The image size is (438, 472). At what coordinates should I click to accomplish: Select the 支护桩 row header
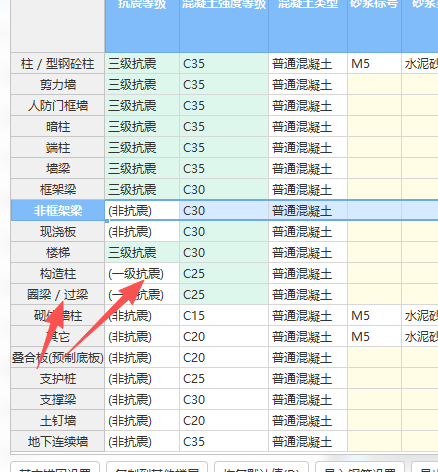pos(58,378)
